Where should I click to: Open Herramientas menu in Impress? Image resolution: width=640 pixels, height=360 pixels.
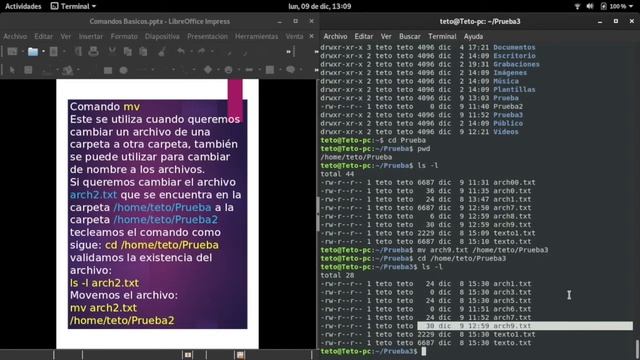[x=256, y=36]
